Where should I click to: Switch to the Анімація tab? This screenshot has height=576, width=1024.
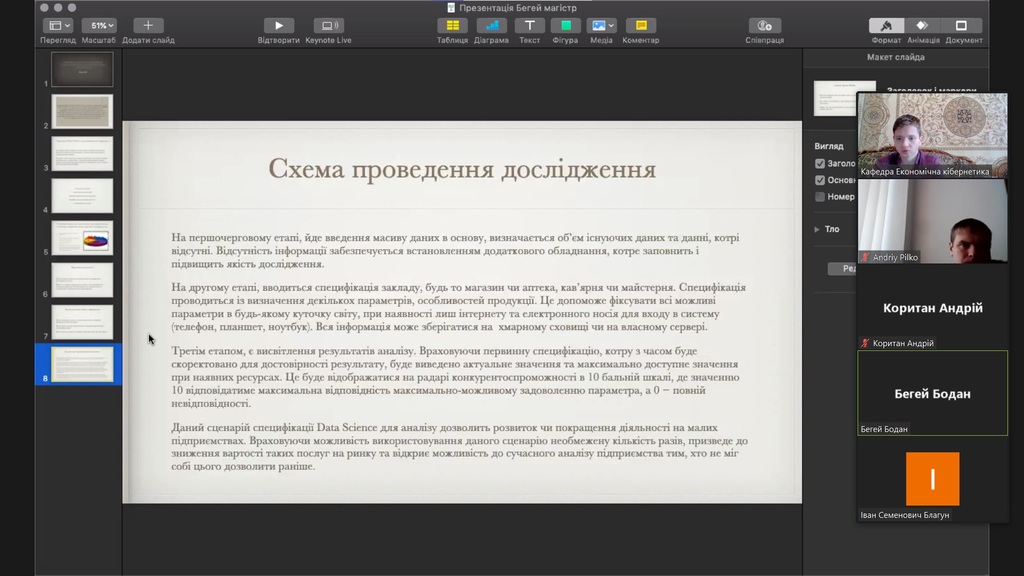(x=922, y=26)
